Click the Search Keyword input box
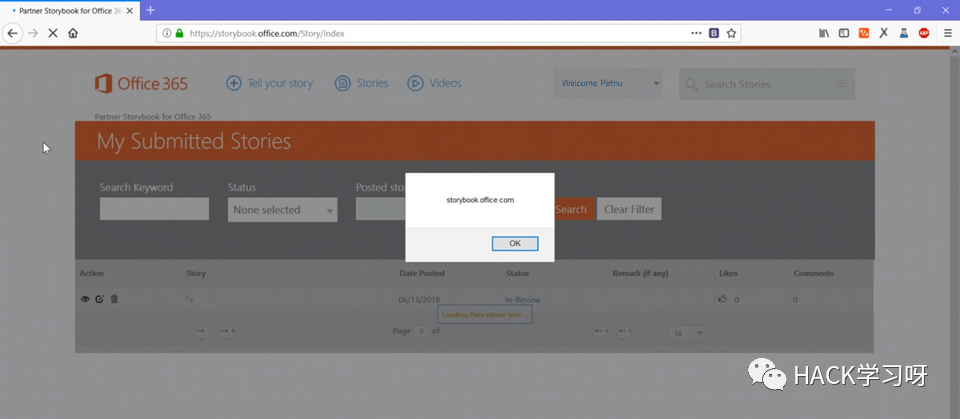The height and width of the screenshot is (419, 960). point(154,209)
